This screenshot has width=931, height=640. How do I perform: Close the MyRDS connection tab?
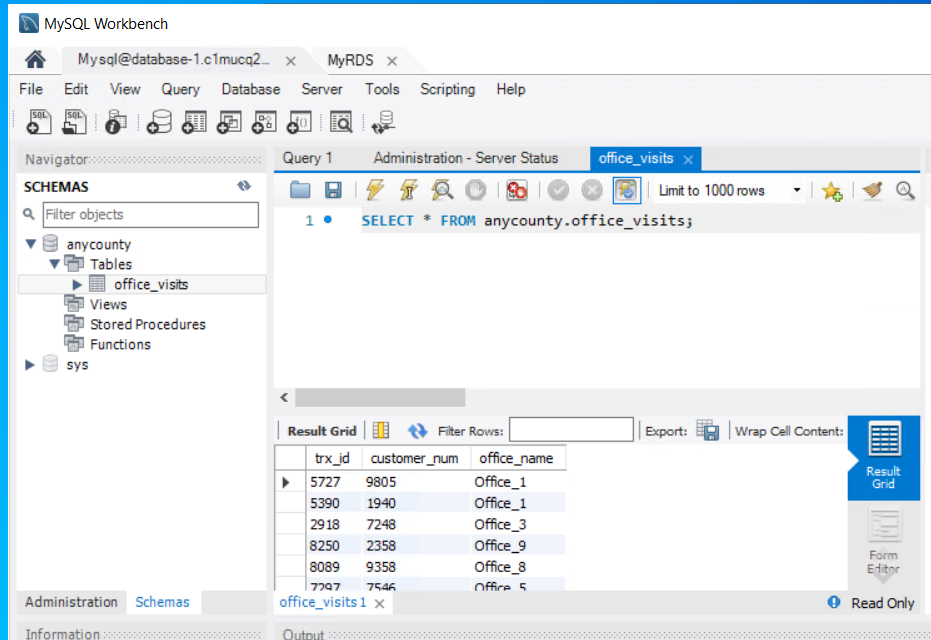(x=392, y=61)
